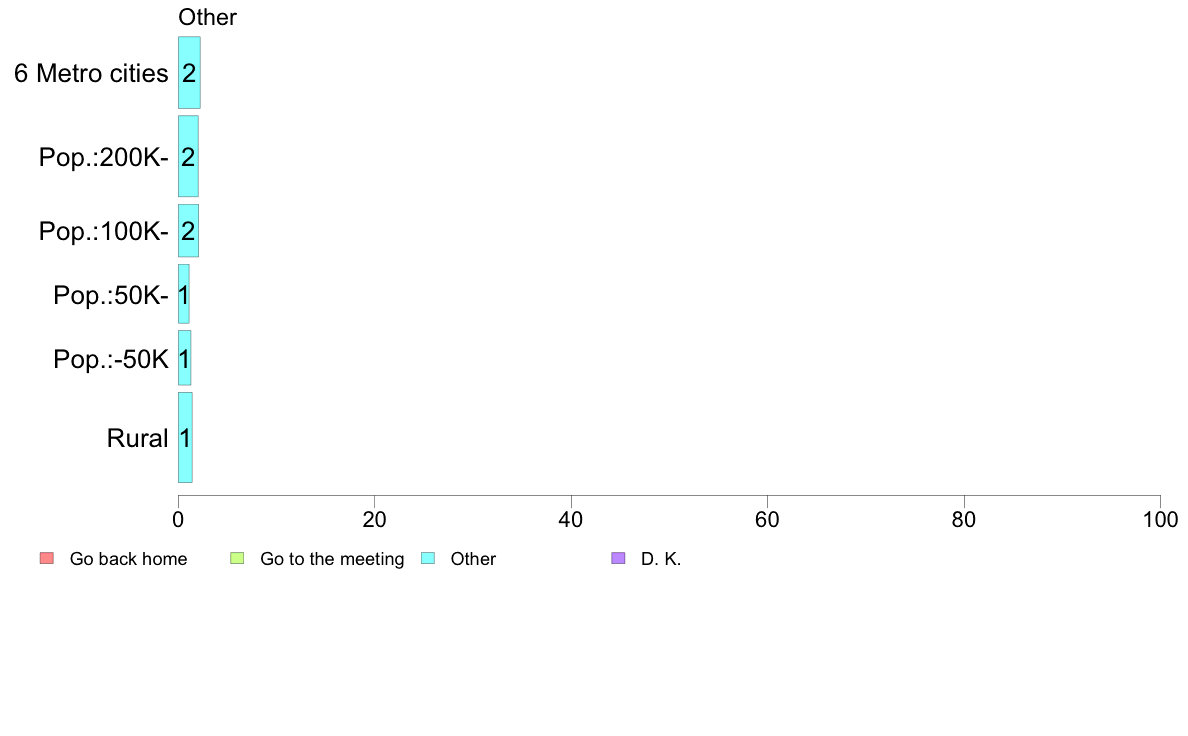This screenshot has height=736, width=1188.
Task: Select the Pop.:50K- bar
Action: (x=183, y=294)
